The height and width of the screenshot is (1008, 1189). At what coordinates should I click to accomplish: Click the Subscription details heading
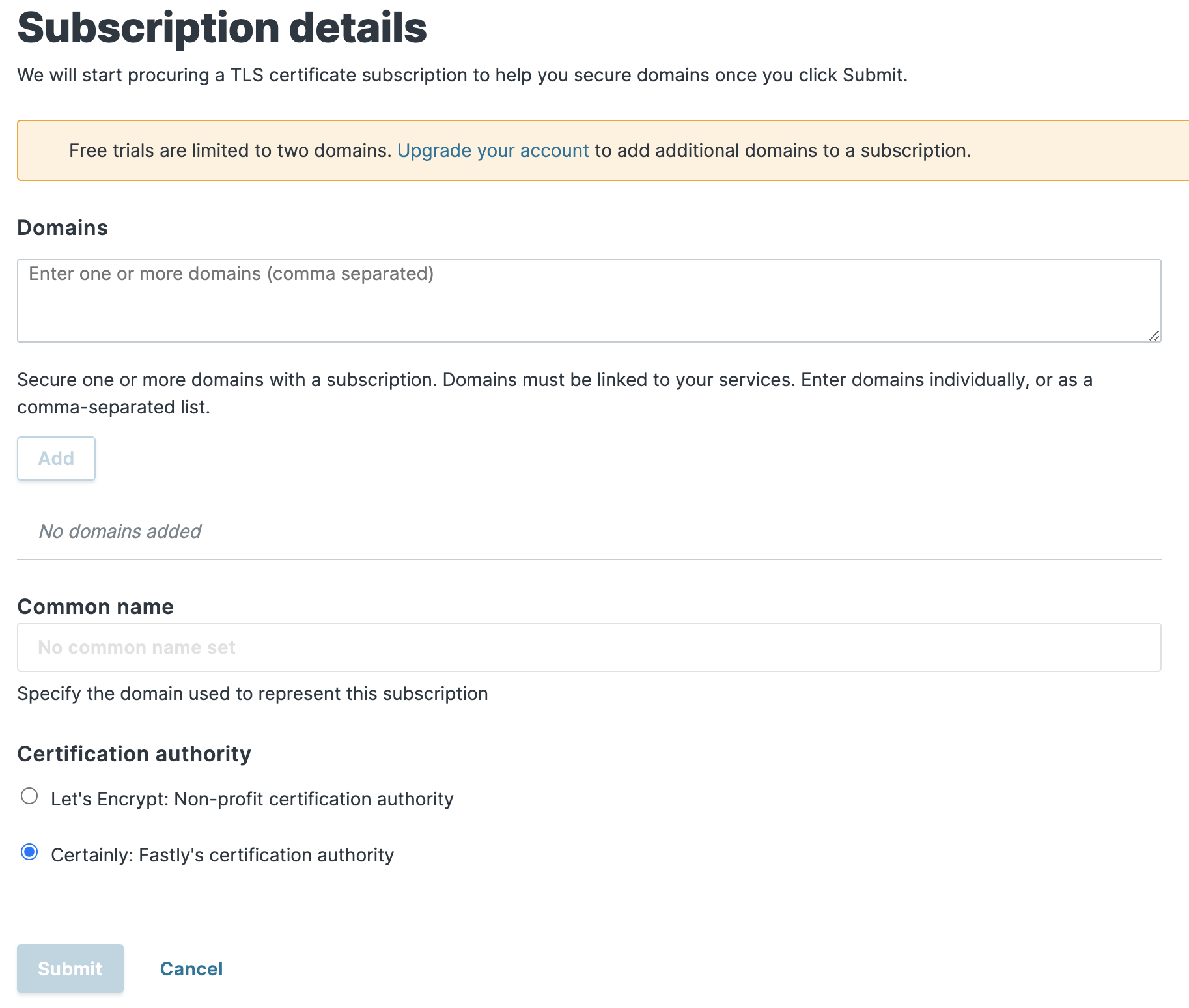(x=222, y=27)
